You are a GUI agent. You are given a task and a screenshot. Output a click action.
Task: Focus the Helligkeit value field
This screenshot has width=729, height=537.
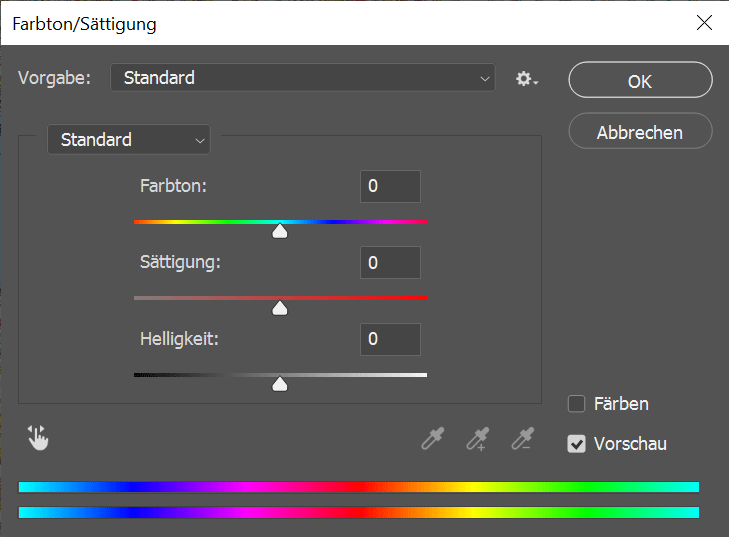coord(391,339)
